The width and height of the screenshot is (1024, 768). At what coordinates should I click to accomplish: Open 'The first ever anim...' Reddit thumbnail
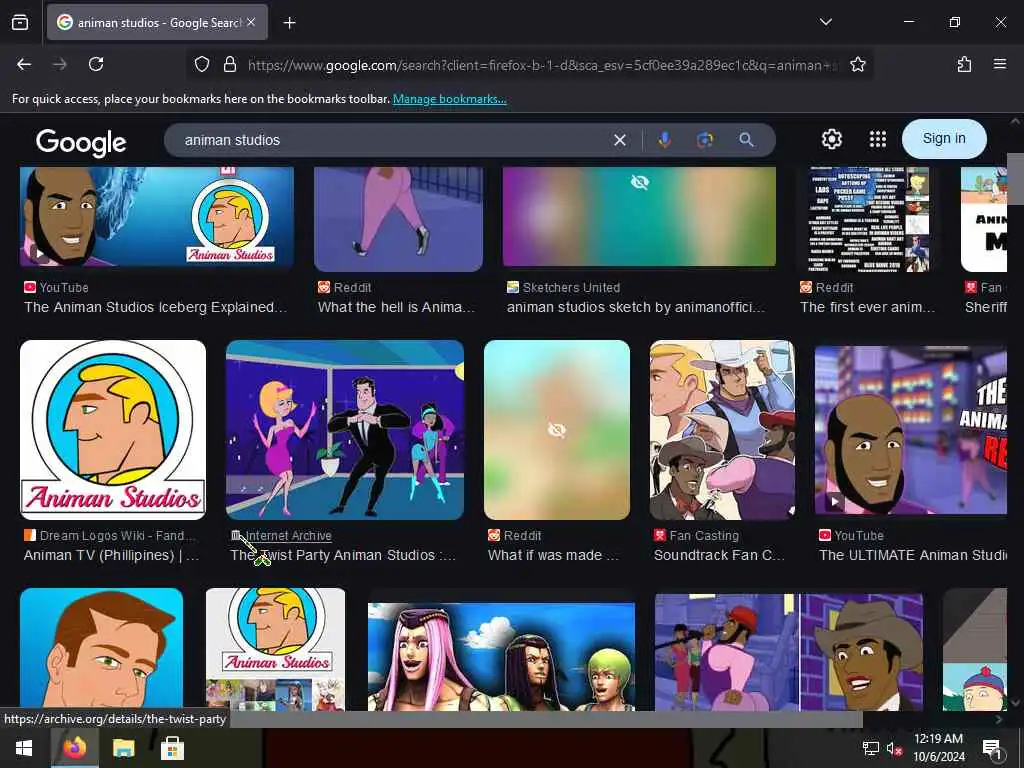click(x=869, y=219)
